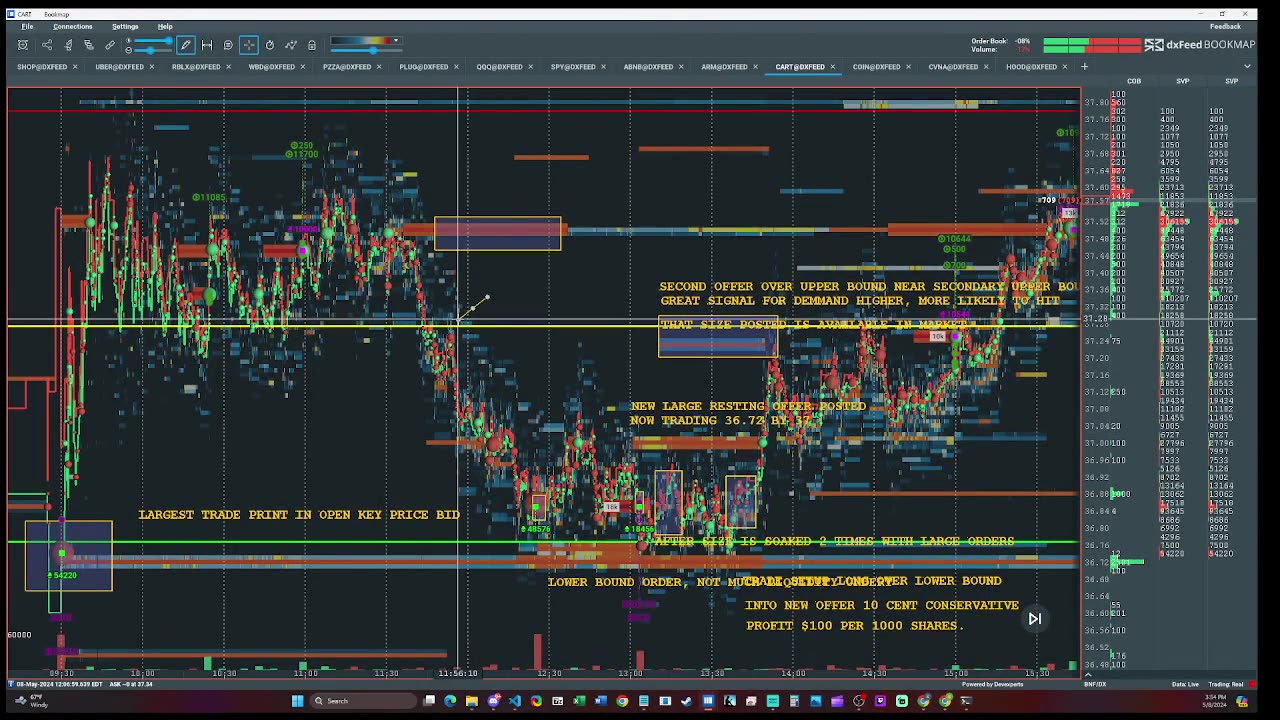1280x720 pixels.
Task: Click the first SVP column header
Action: point(1183,81)
